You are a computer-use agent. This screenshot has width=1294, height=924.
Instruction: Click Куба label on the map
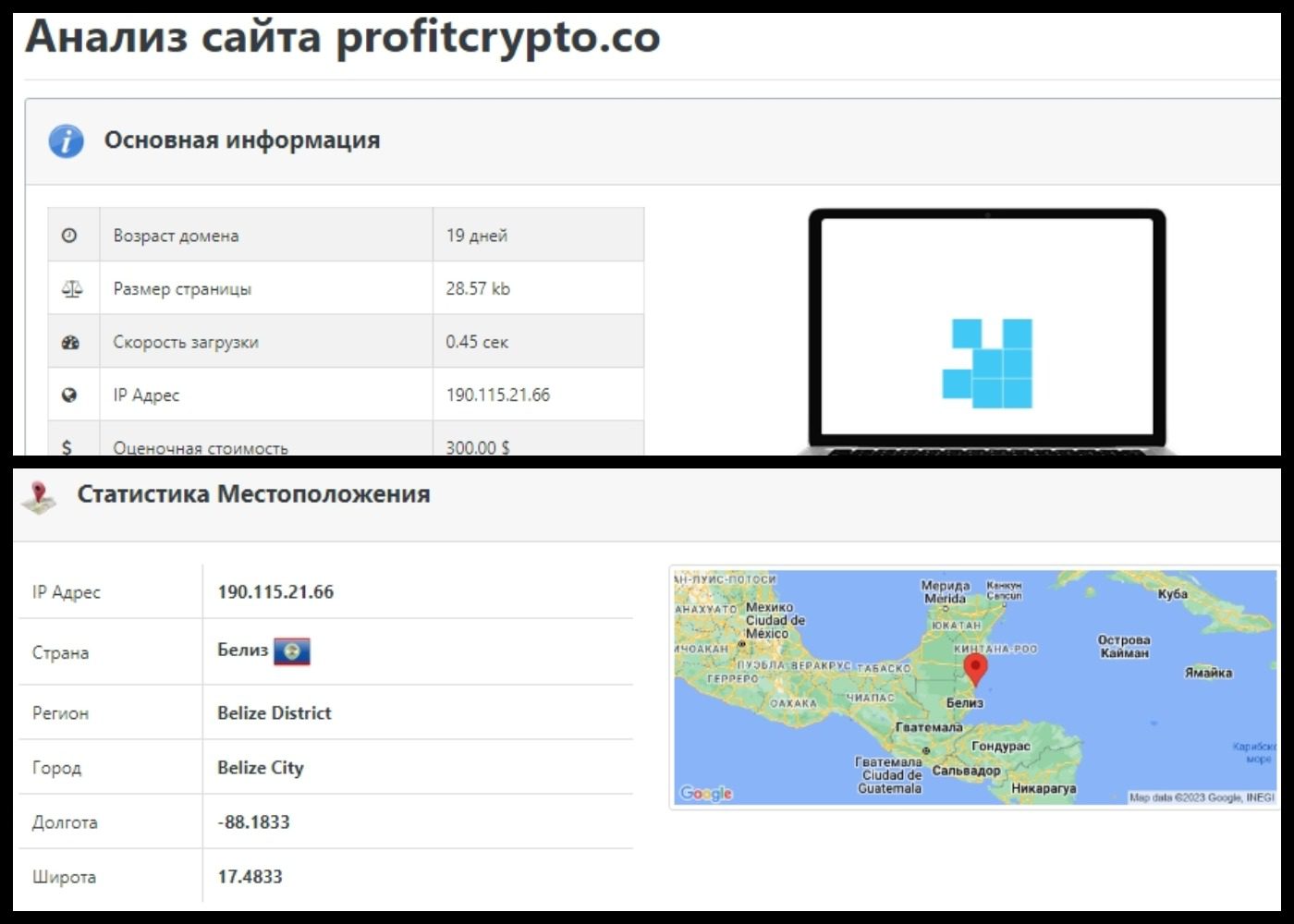[x=1173, y=593]
